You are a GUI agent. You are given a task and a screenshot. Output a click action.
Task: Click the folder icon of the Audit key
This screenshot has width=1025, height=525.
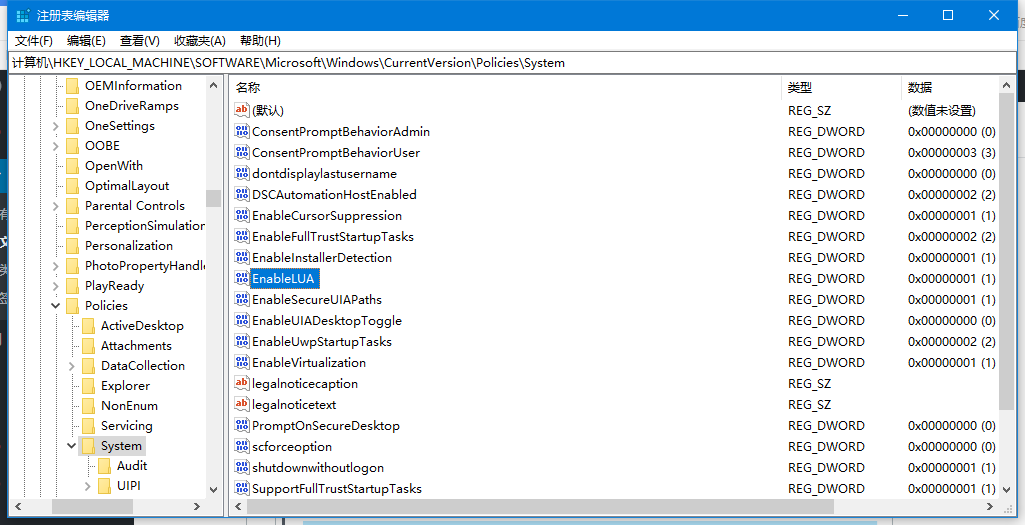[x=105, y=466]
